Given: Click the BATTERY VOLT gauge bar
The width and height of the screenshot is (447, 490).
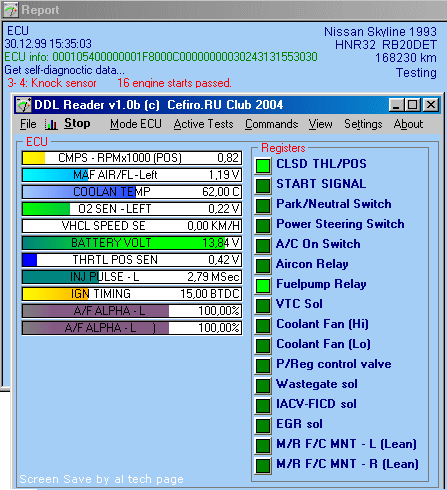Looking at the screenshot, I should click(132, 243).
